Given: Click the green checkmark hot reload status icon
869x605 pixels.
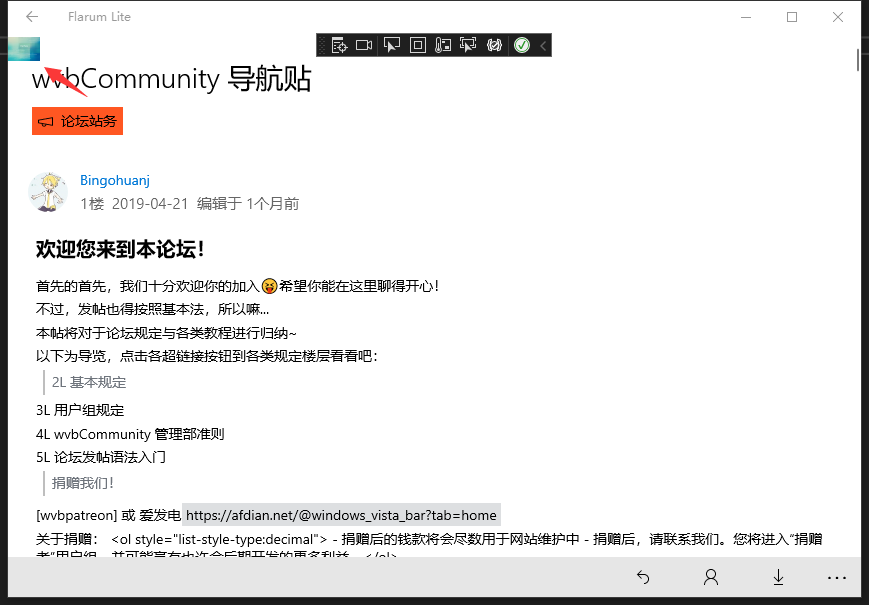Looking at the screenshot, I should 521,45.
